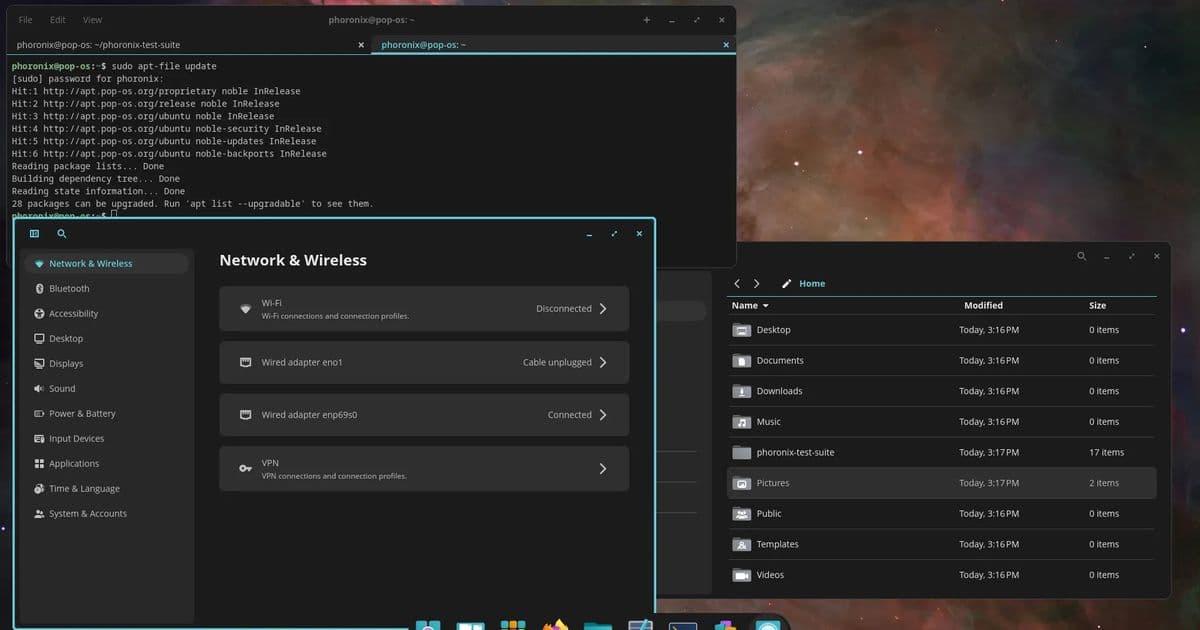The width and height of the screenshot is (1200, 630).
Task: Click the back navigation arrow
Action: click(x=737, y=283)
